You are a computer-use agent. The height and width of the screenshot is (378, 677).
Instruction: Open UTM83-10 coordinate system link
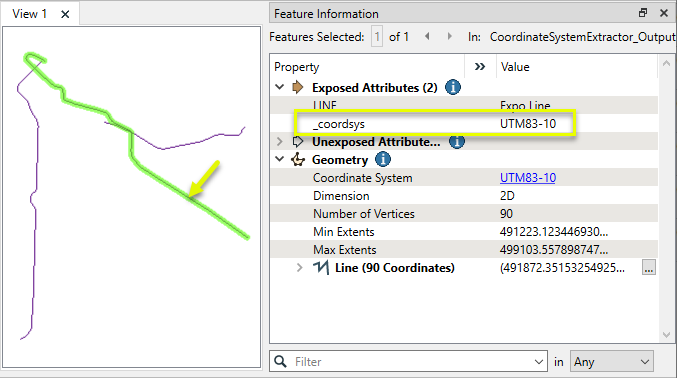pos(528,178)
